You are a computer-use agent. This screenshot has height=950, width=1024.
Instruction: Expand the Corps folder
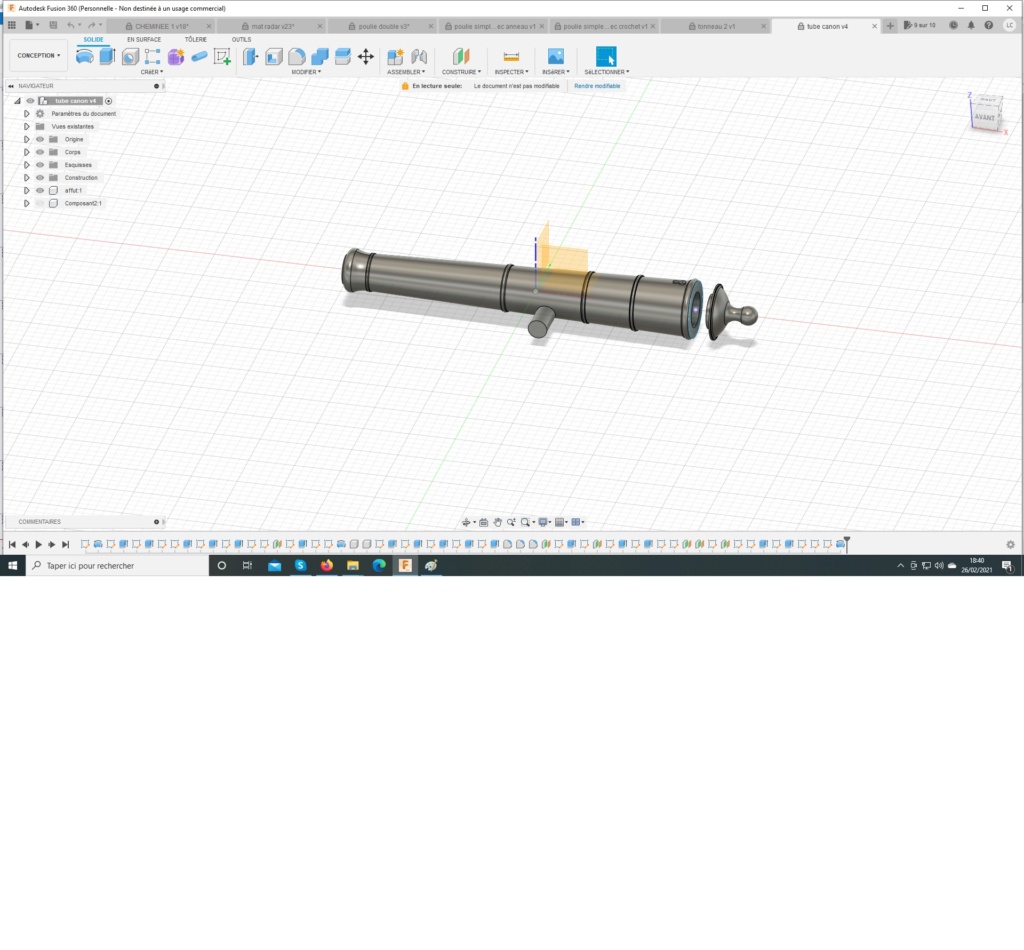tap(27, 152)
